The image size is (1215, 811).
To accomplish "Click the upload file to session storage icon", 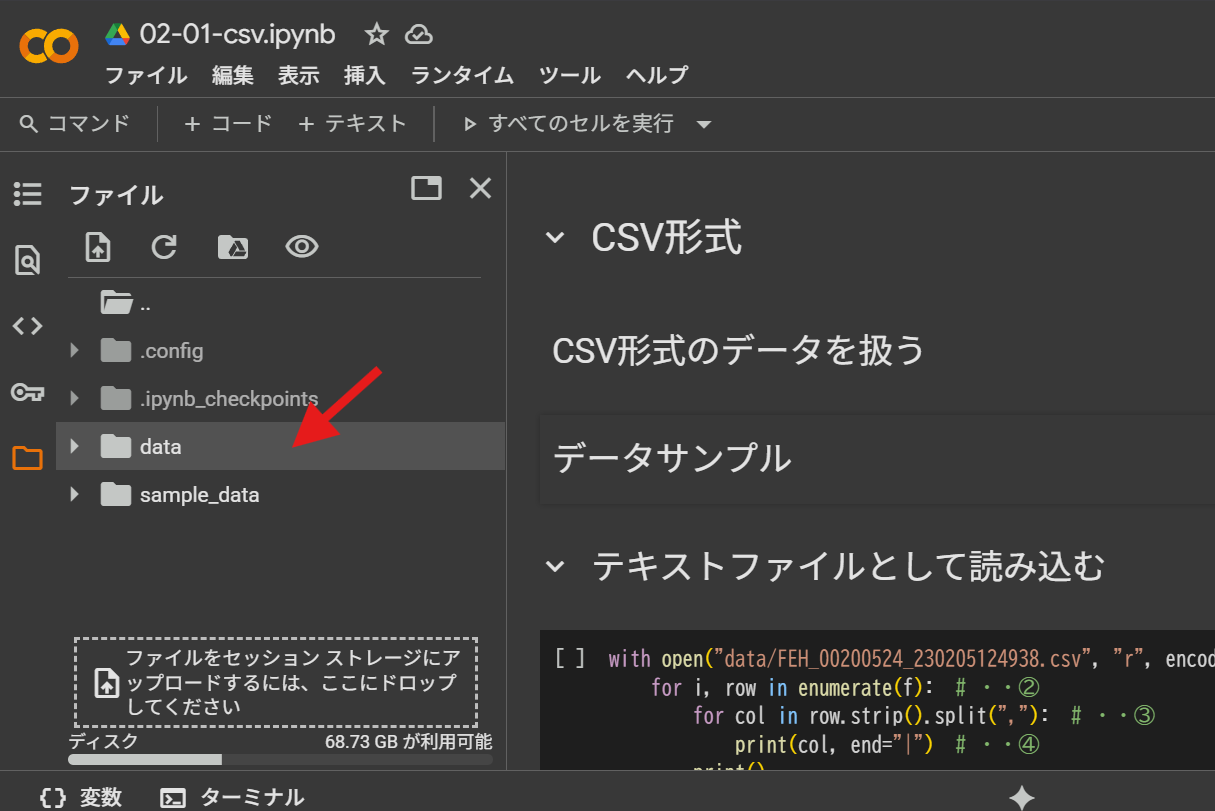I will [98, 247].
